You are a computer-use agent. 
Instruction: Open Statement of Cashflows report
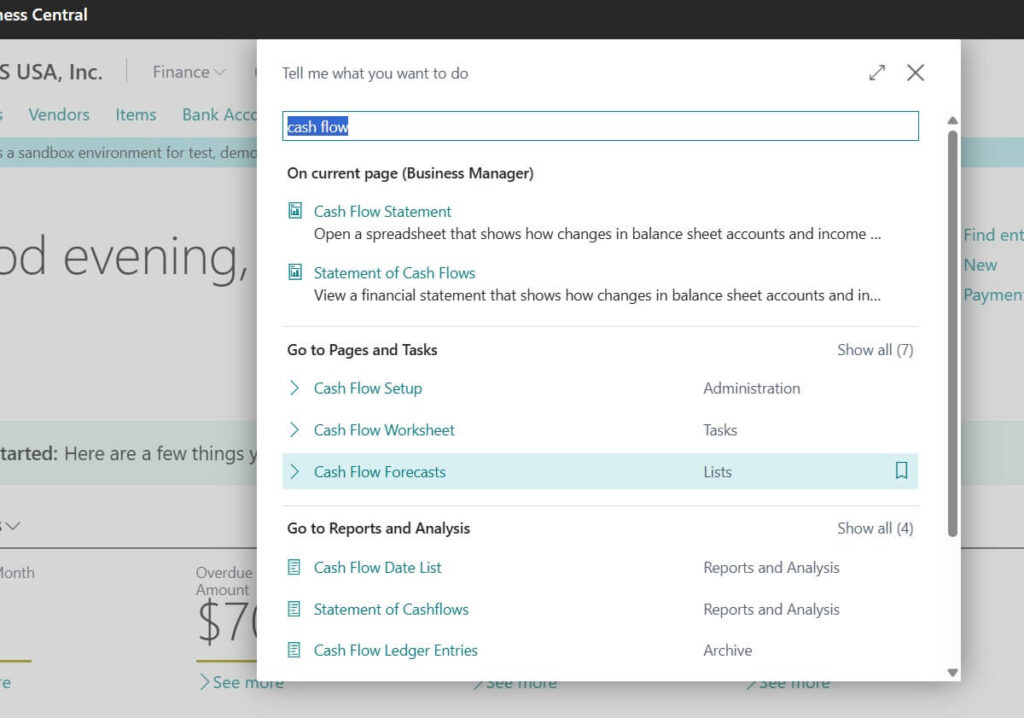391,610
